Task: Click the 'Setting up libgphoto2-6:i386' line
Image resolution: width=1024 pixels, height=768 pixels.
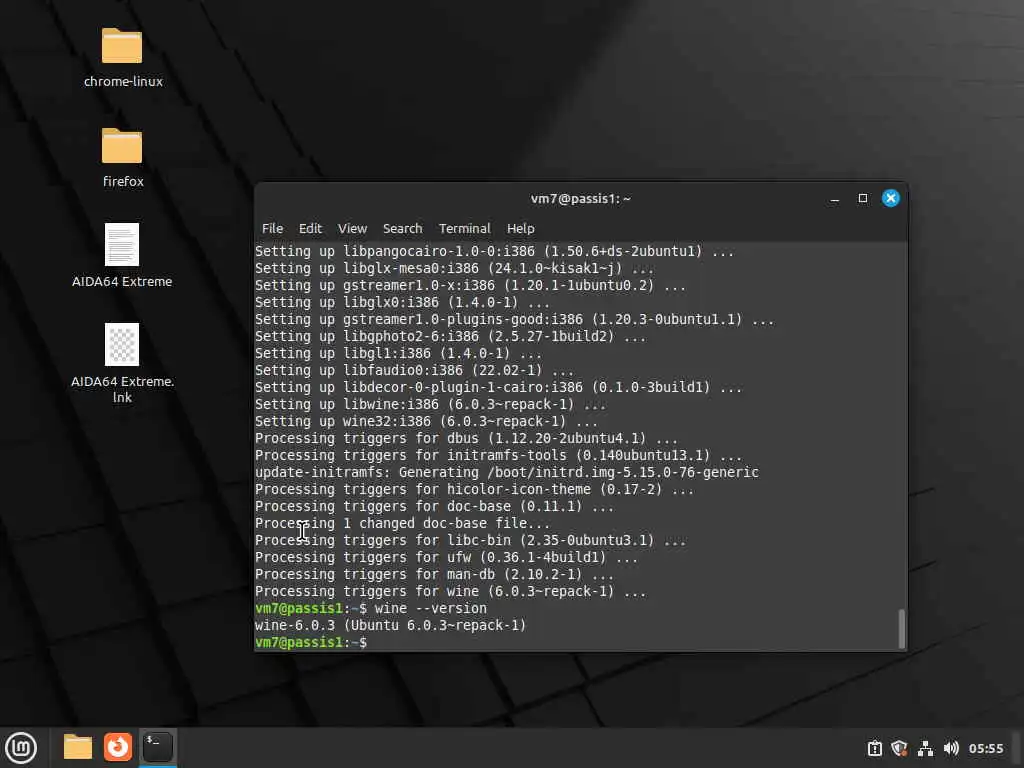Action: pyautogui.click(x=450, y=336)
